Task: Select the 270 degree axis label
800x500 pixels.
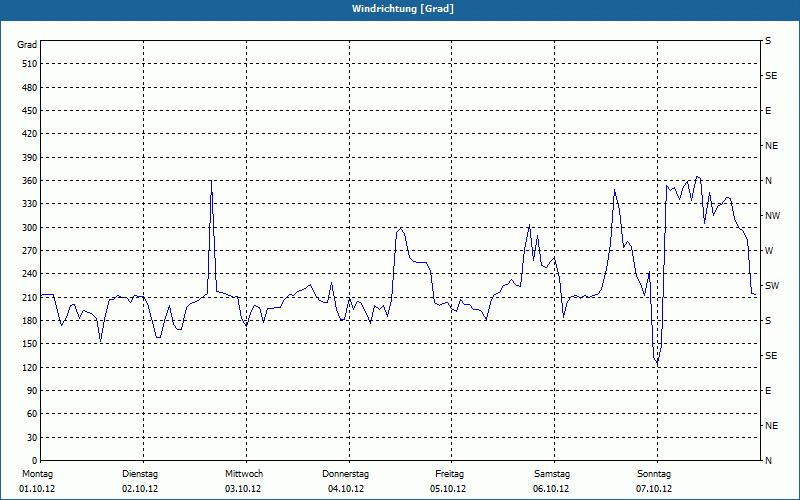Action: [30, 251]
